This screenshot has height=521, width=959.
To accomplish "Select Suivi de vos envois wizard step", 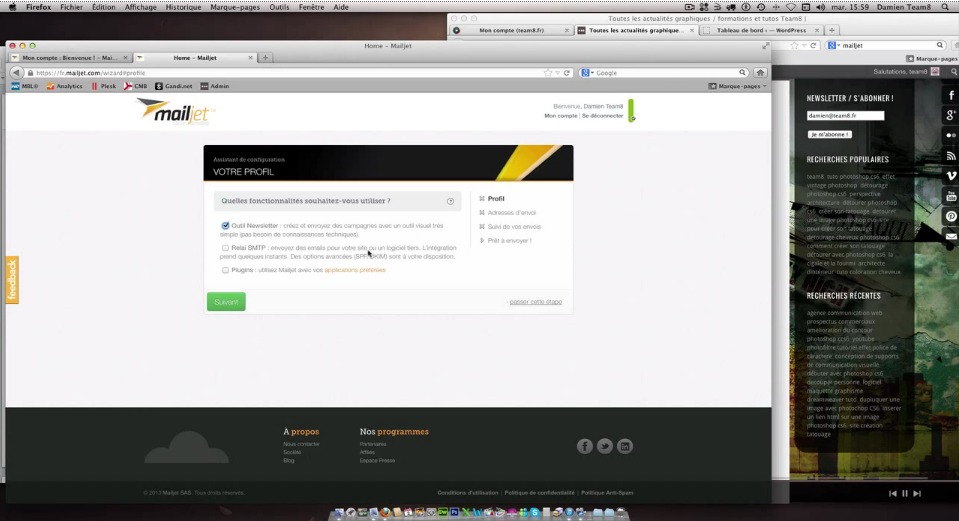I will pos(514,226).
